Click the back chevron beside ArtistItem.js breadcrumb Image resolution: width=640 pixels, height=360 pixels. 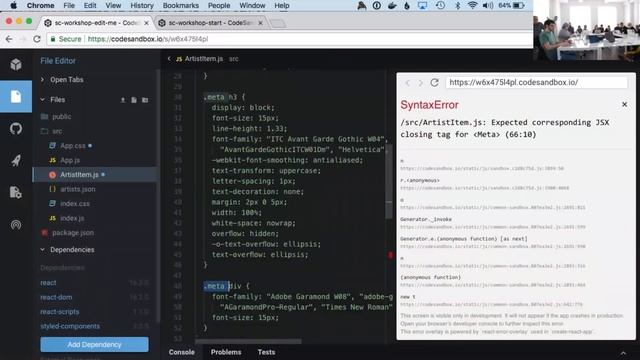click(169, 59)
